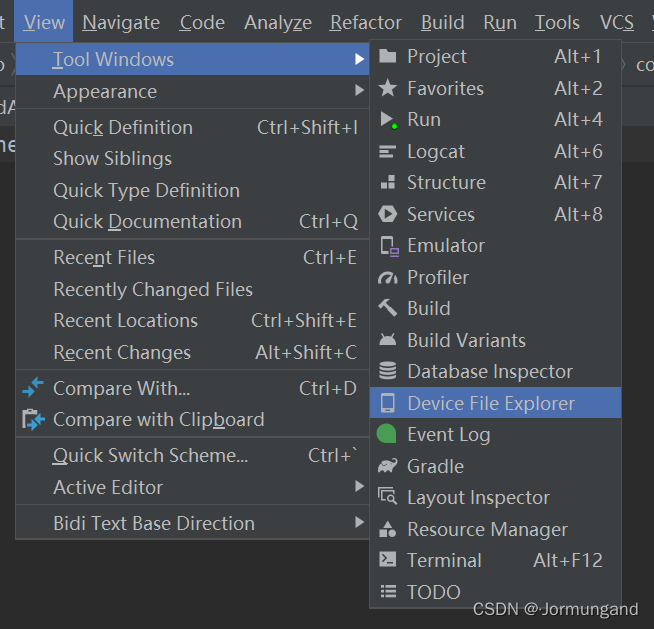The height and width of the screenshot is (629, 654).
Task: Choose Recent Files from View menu
Action: tap(104, 258)
